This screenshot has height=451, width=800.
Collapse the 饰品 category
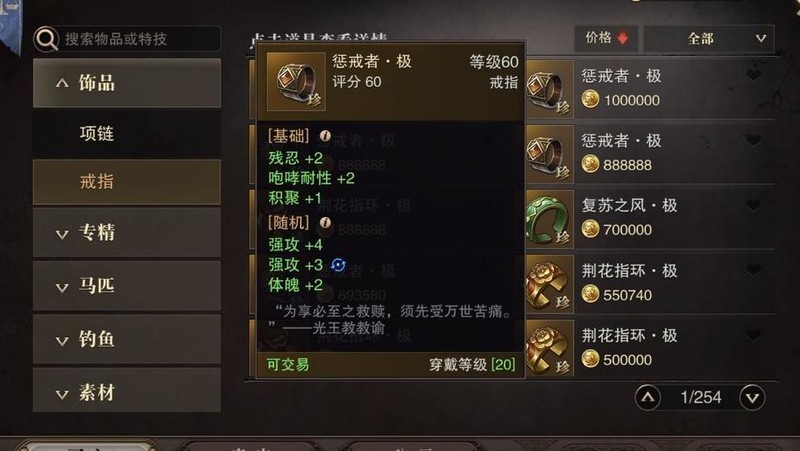tap(127, 83)
